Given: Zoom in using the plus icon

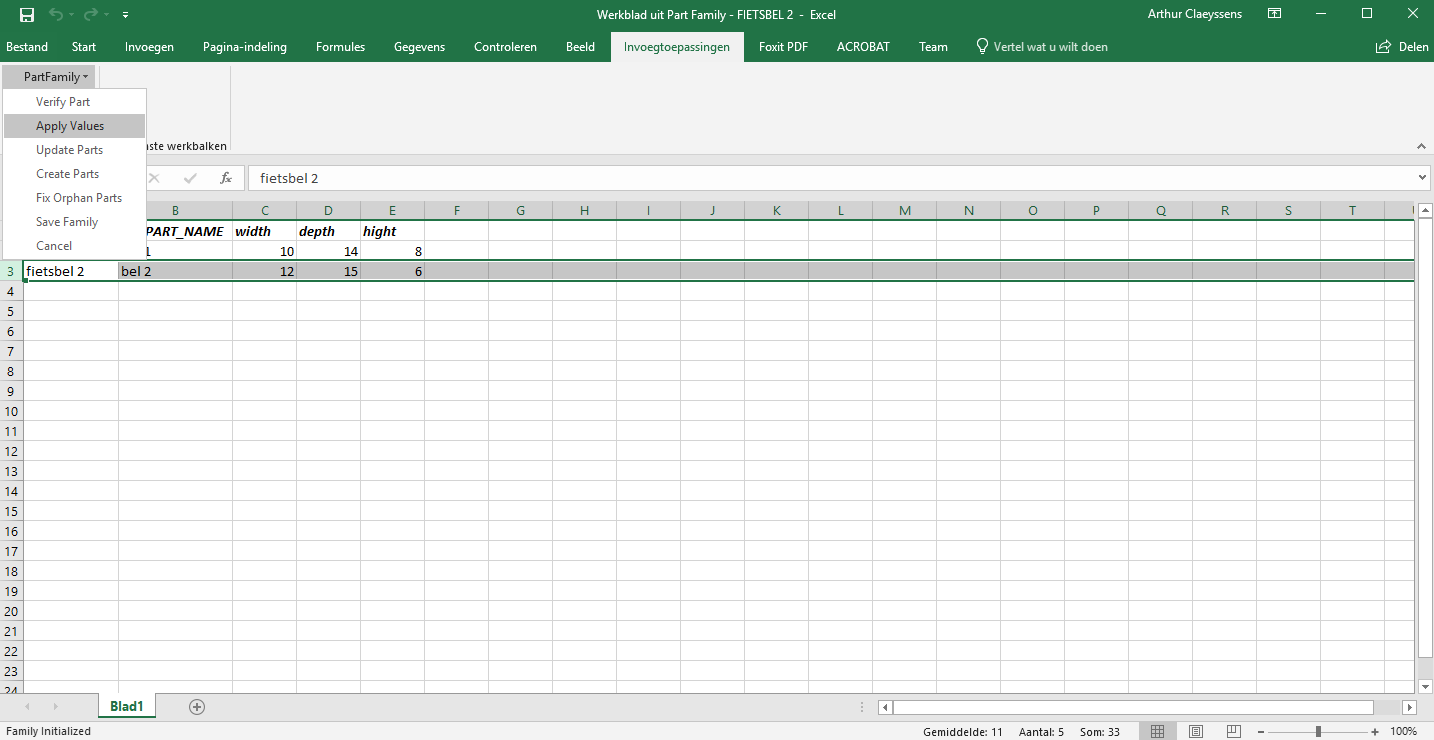Looking at the screenshot, I should click(1376, 732).
